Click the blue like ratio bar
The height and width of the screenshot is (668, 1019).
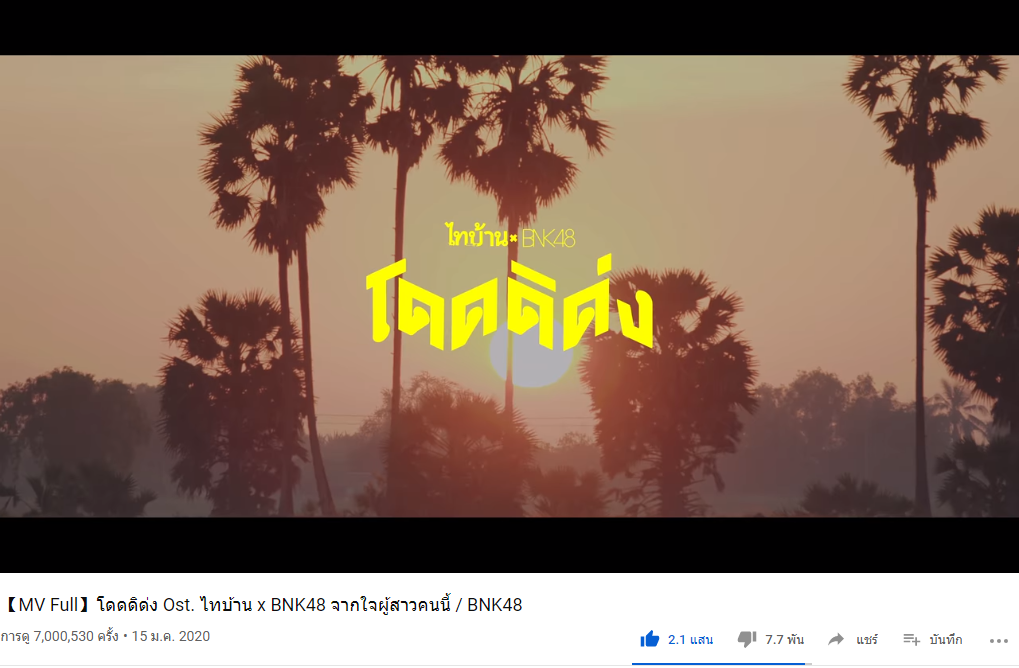[718, 663]
